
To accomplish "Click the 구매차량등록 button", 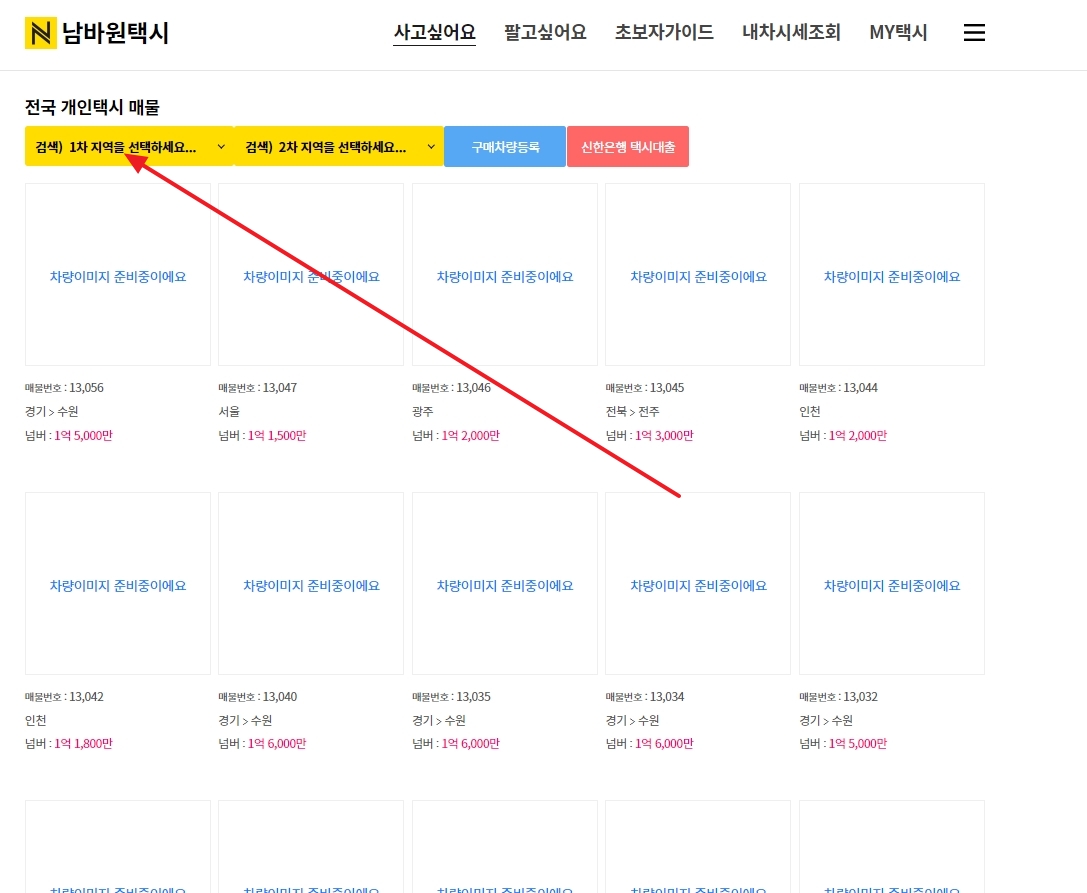I will (505, 146).
